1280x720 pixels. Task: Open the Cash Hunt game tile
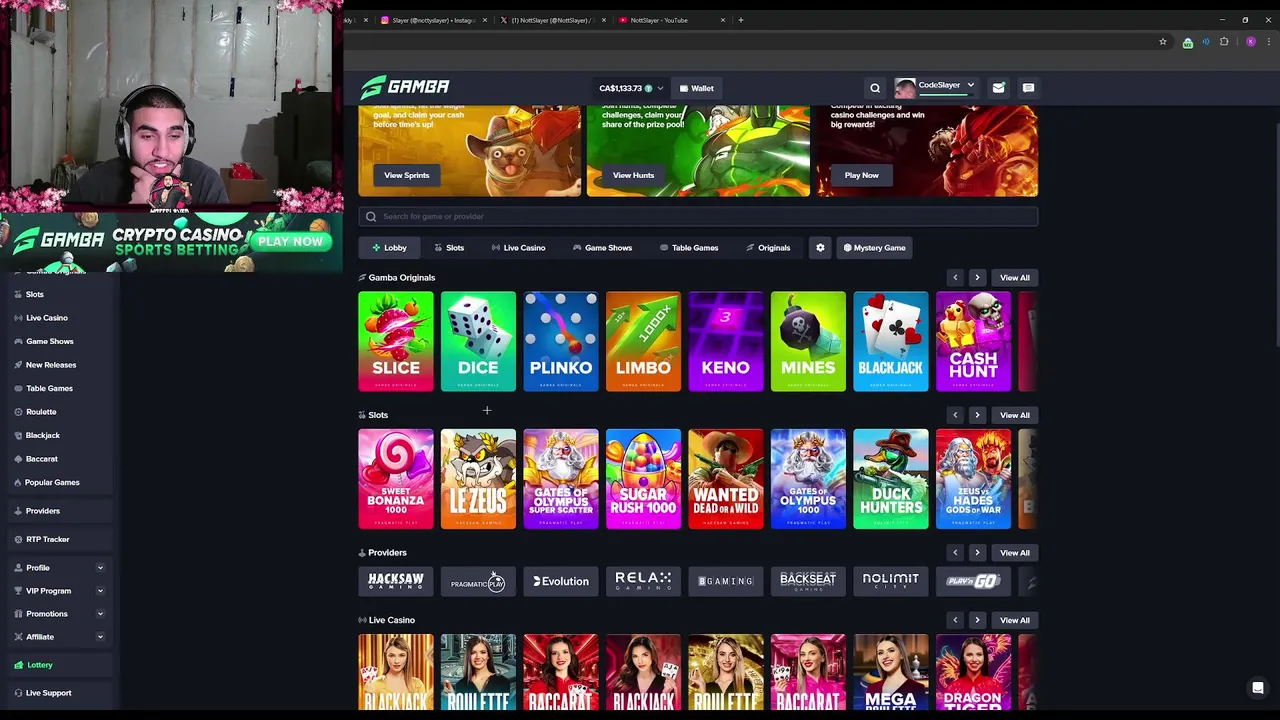point(973,341)
